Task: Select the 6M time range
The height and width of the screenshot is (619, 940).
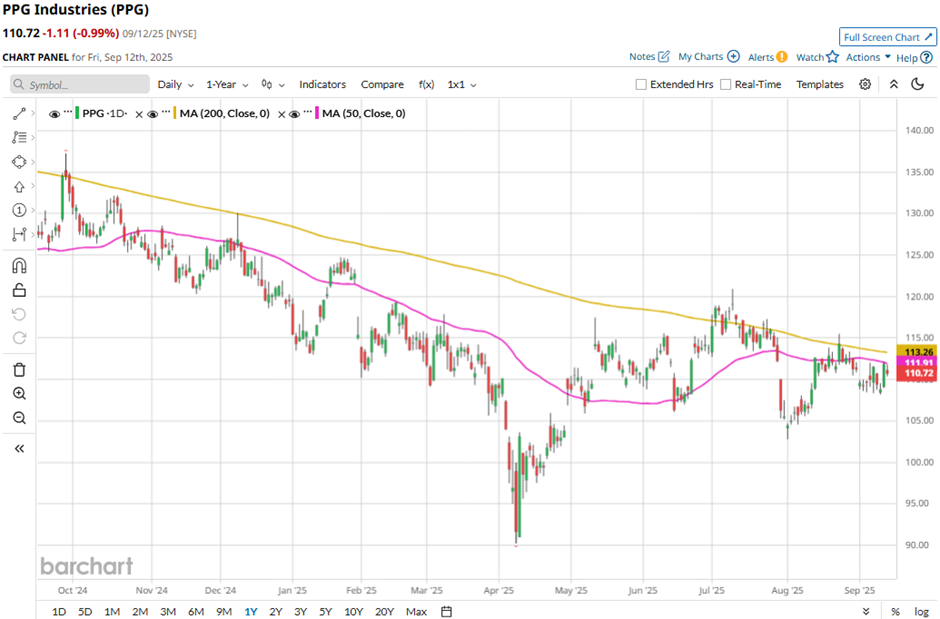Action: pos(196,611)
